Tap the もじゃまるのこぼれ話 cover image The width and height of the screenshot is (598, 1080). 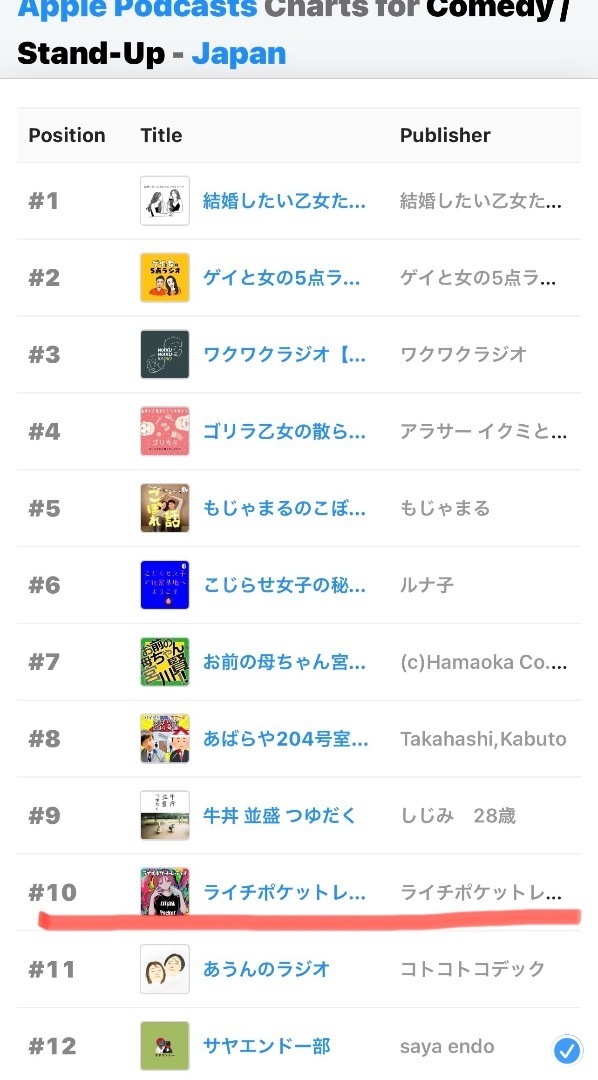[x=165, y=508]
